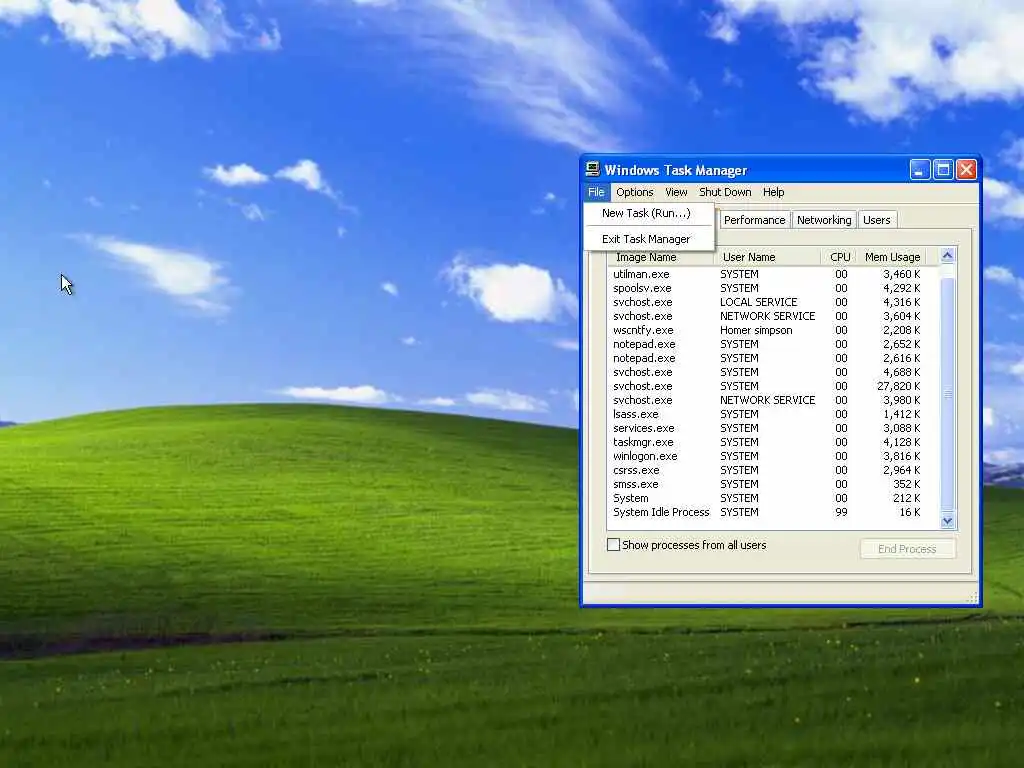Select the wscntfy.exe process row
The image size is (1024, 768).
[767, 330]
